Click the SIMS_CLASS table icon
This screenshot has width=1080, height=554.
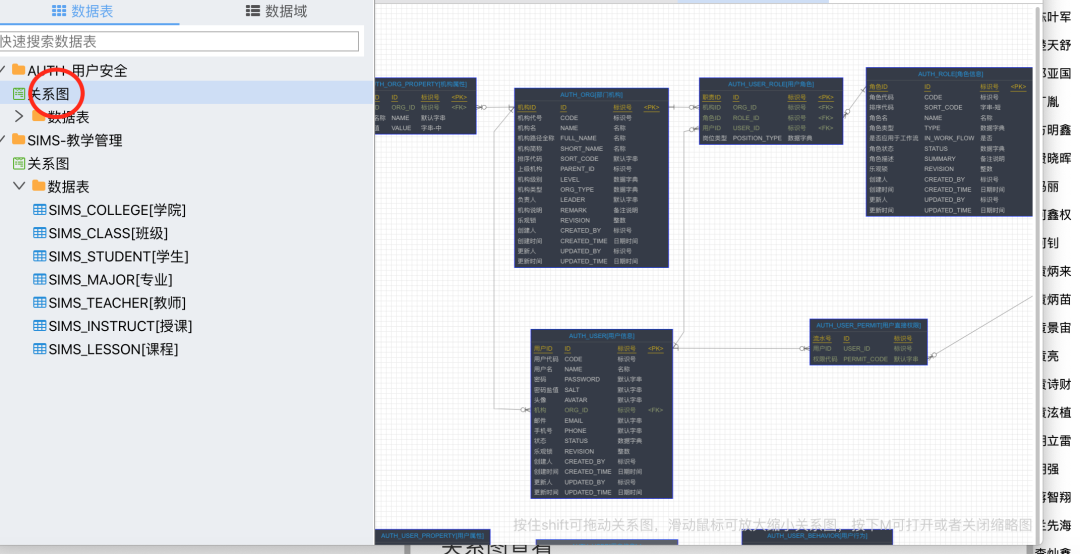coord(40,233)
